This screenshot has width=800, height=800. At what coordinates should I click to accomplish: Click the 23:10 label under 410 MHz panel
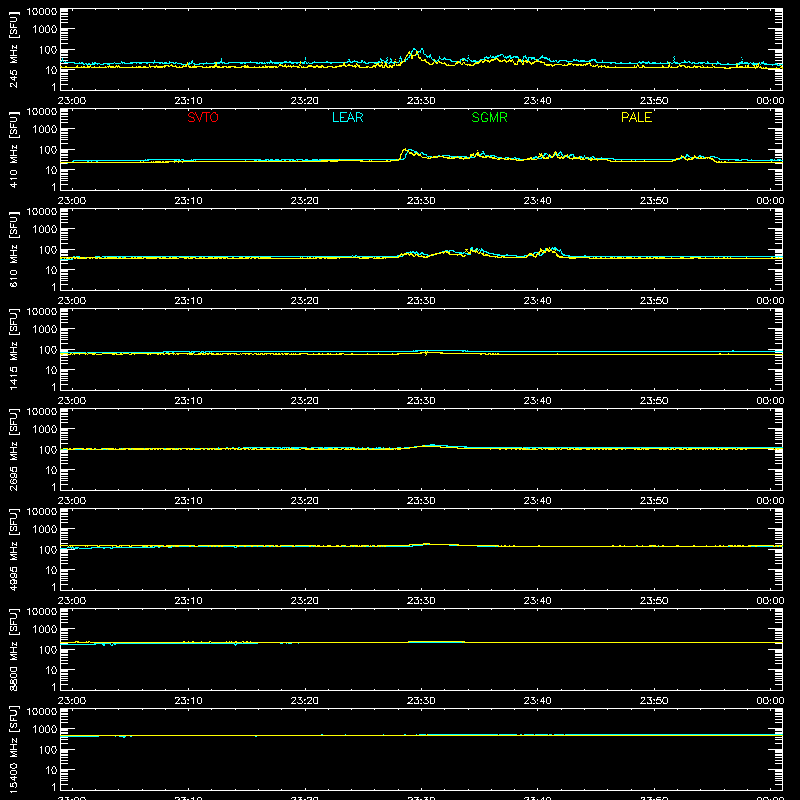point(188,201)
